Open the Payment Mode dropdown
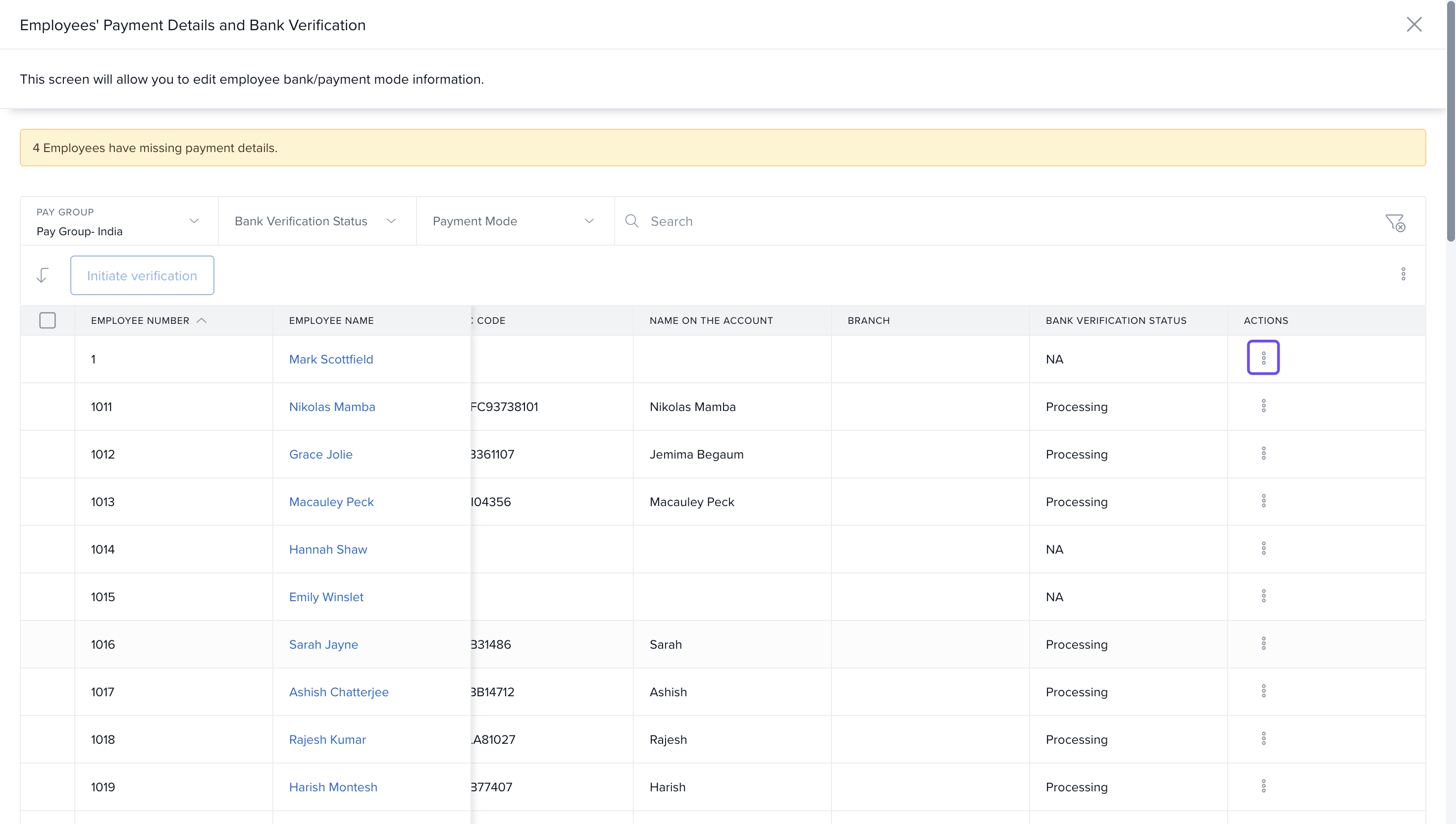Screen dimensions: 1456x824 515,221
